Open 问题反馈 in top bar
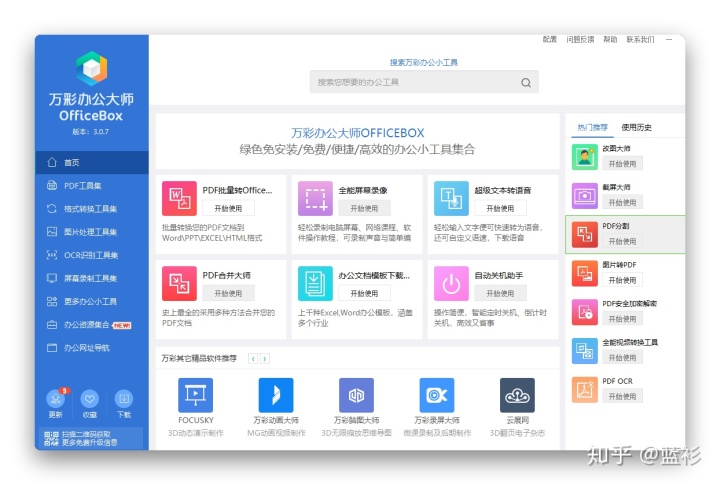The image size is (720, 485). (x=580, y=39)
